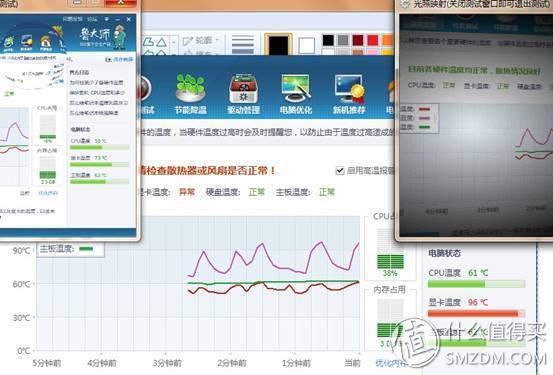Image resolution: width=553 pixels, height=375 pixels.
Task: Open small 鲁大师 window menu arrow
Action: tap(107, 19)
